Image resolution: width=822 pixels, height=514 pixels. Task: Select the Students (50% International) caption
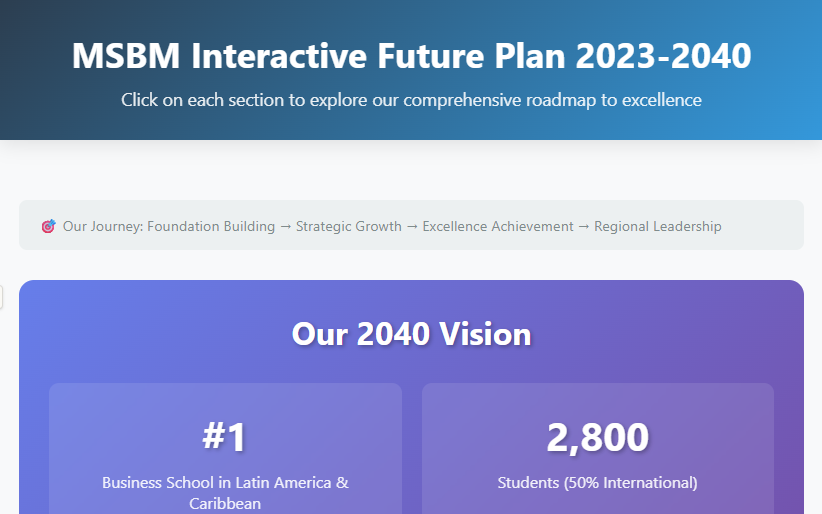[x=597, y=483]
